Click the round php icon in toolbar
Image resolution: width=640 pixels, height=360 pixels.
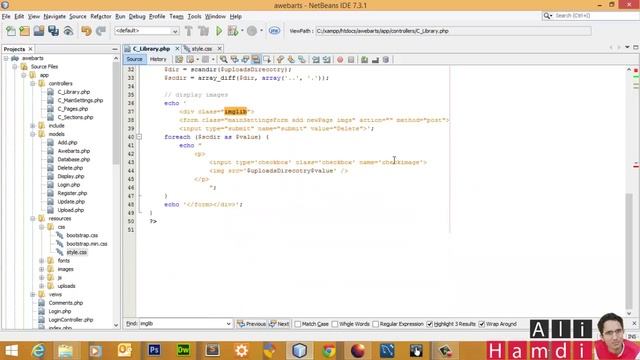pyautogui.click(x=274, y=31)
